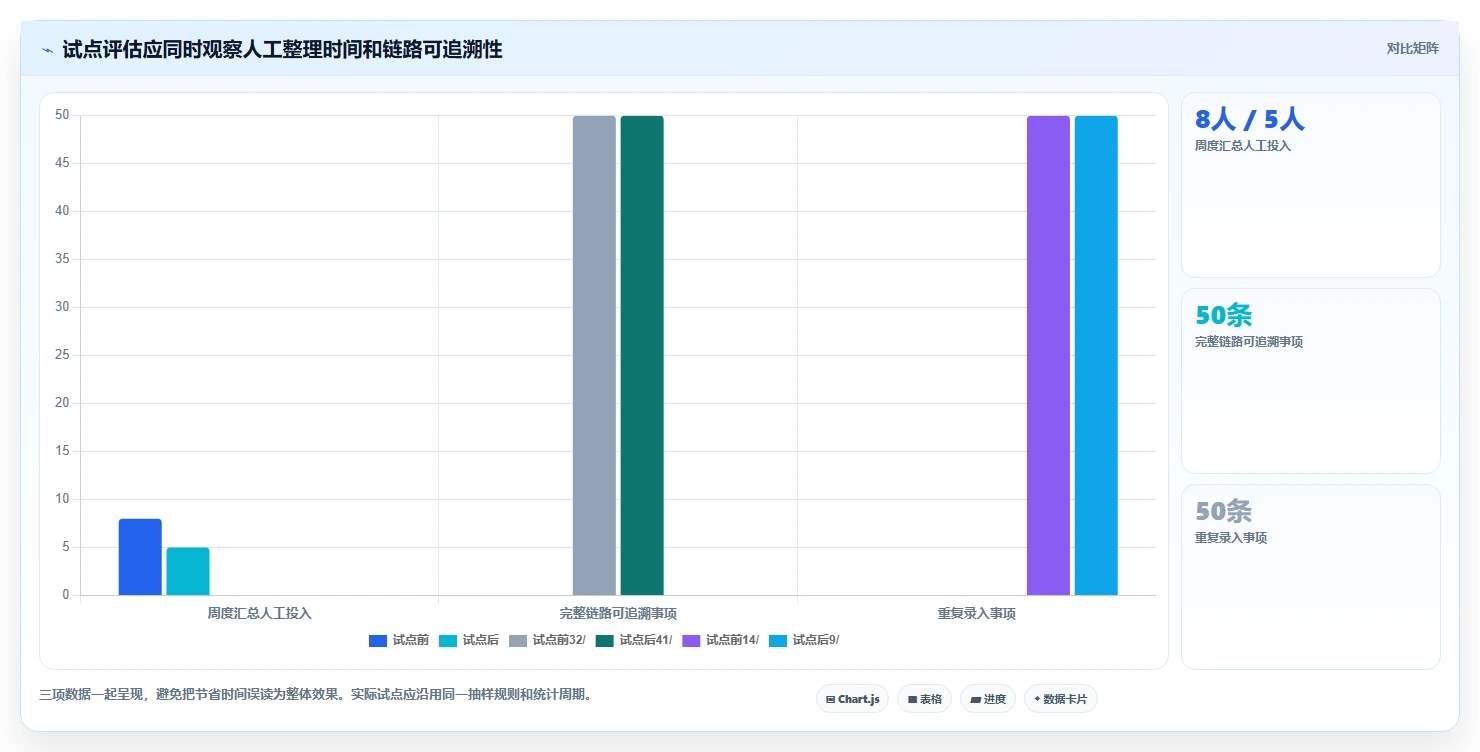Click the gray bar in 完整链路可追溯事项 group
This screenshot has width=1480, height=752.
pyautogui.click(x=594, y=355)
